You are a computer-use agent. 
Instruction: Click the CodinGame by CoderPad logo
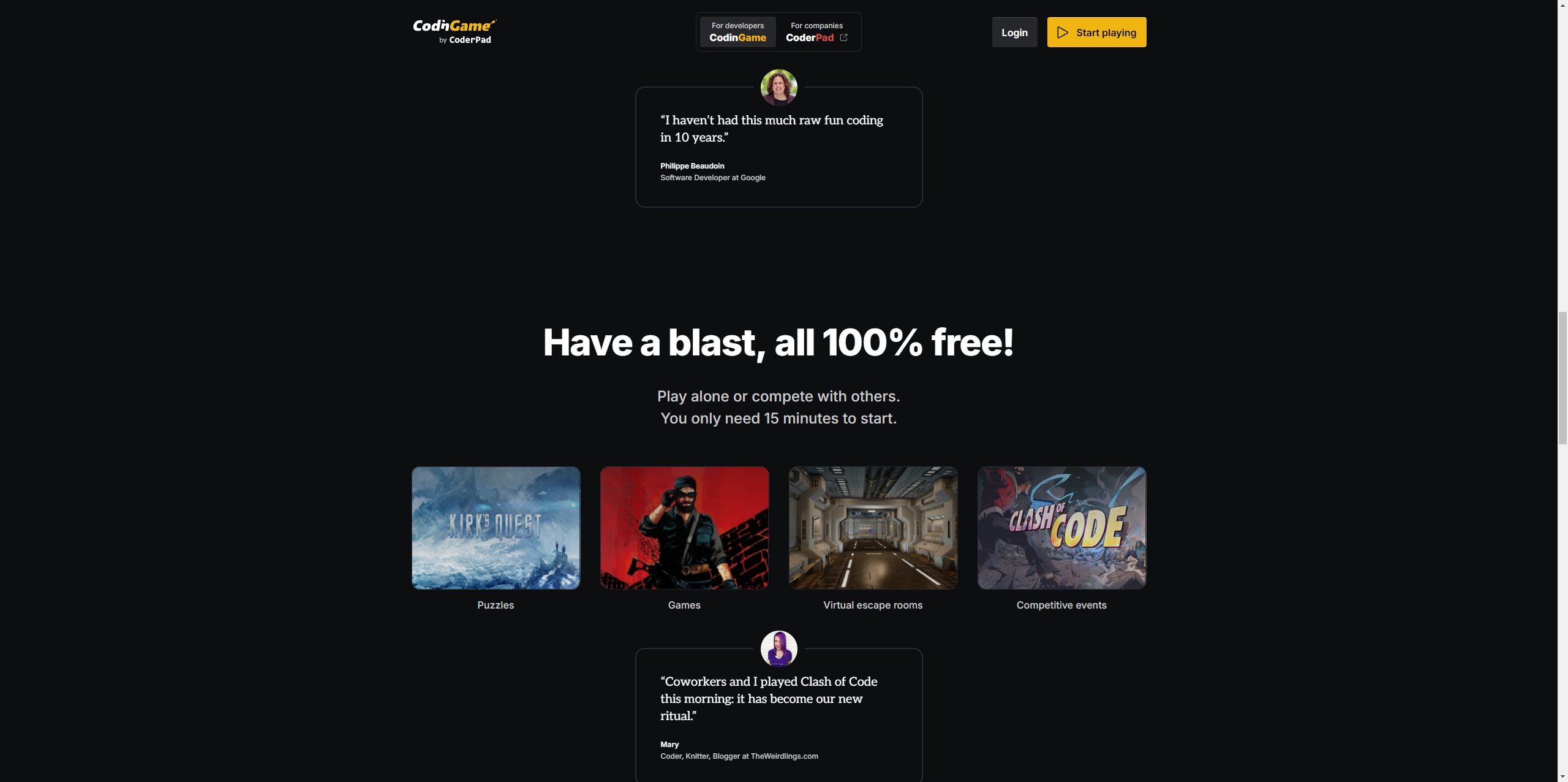point(454,32)
